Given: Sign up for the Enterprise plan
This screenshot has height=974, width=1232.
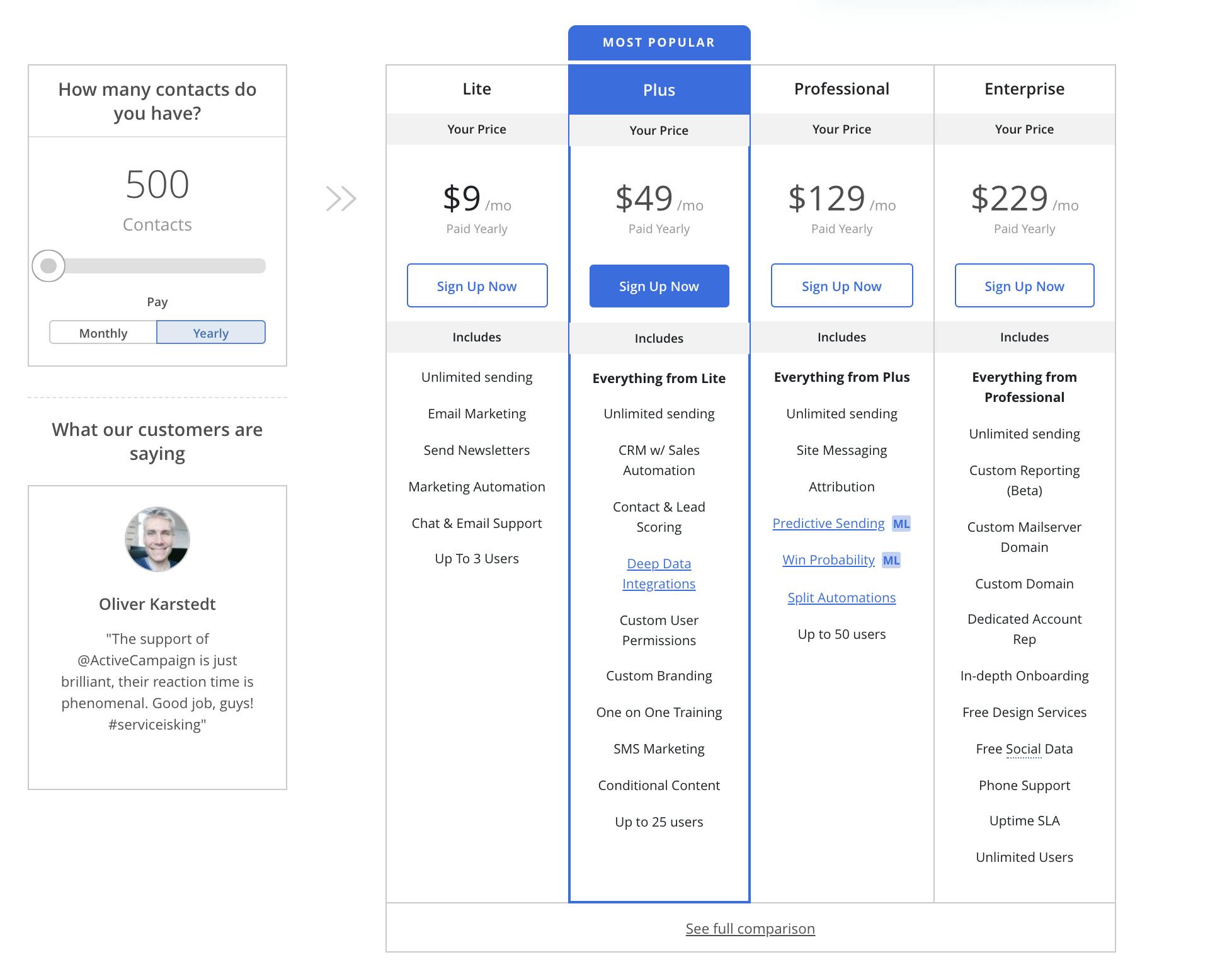Looking at the screenshot, I should [x=1024, y=286].
